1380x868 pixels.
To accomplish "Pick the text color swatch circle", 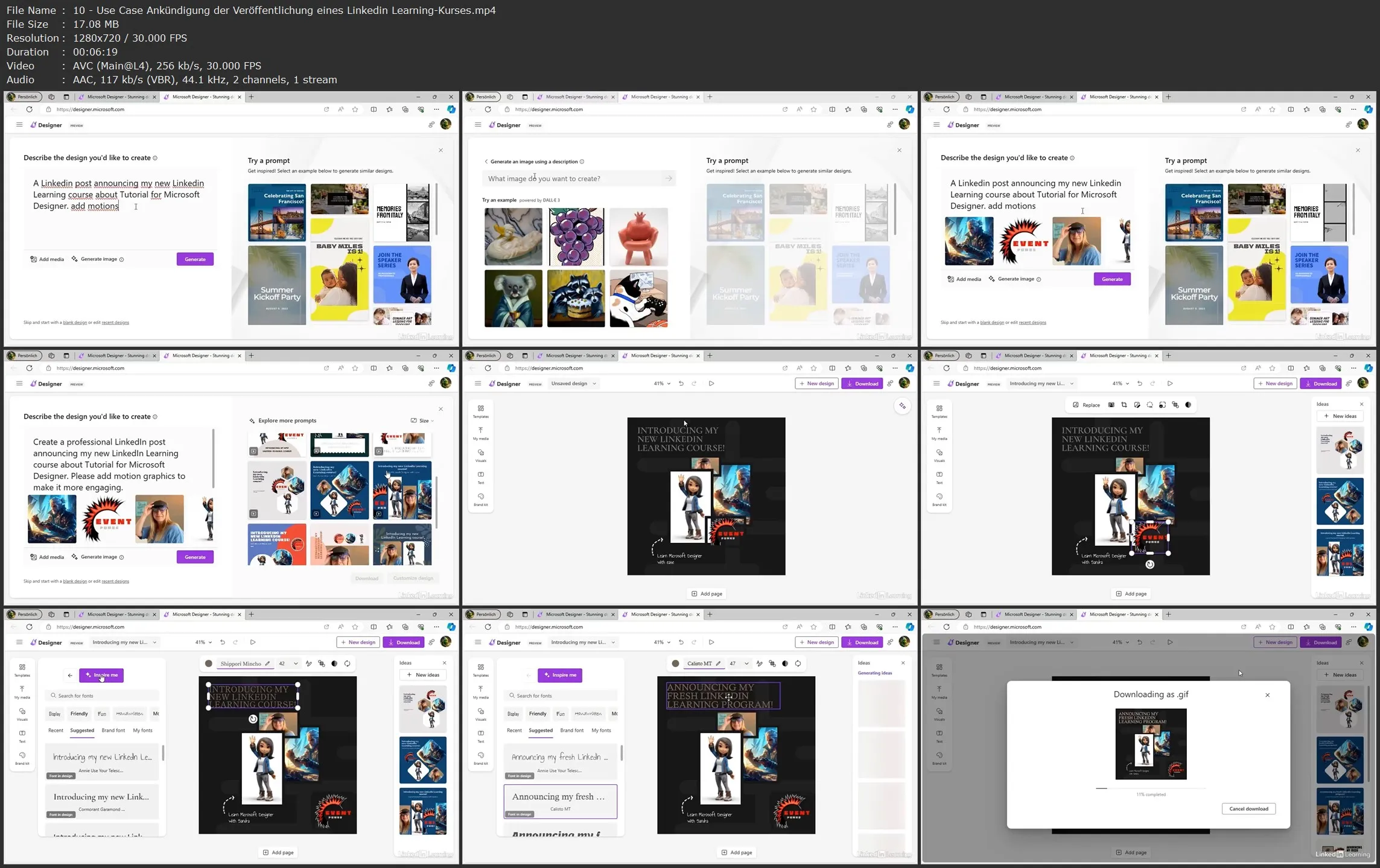I will [675, 663].
